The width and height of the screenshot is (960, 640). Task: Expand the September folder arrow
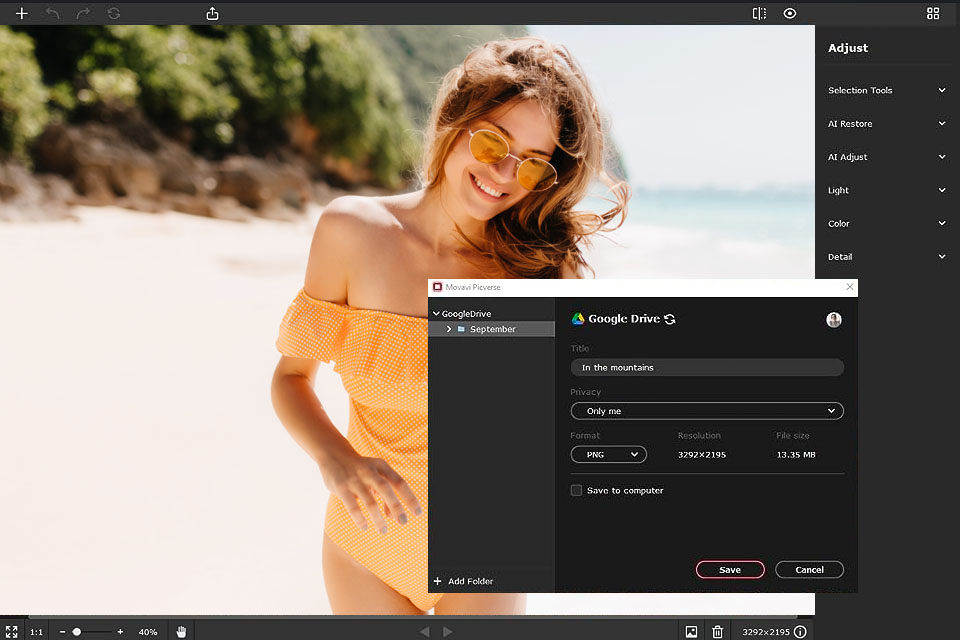pyautogui.click(x=449, y=329)
